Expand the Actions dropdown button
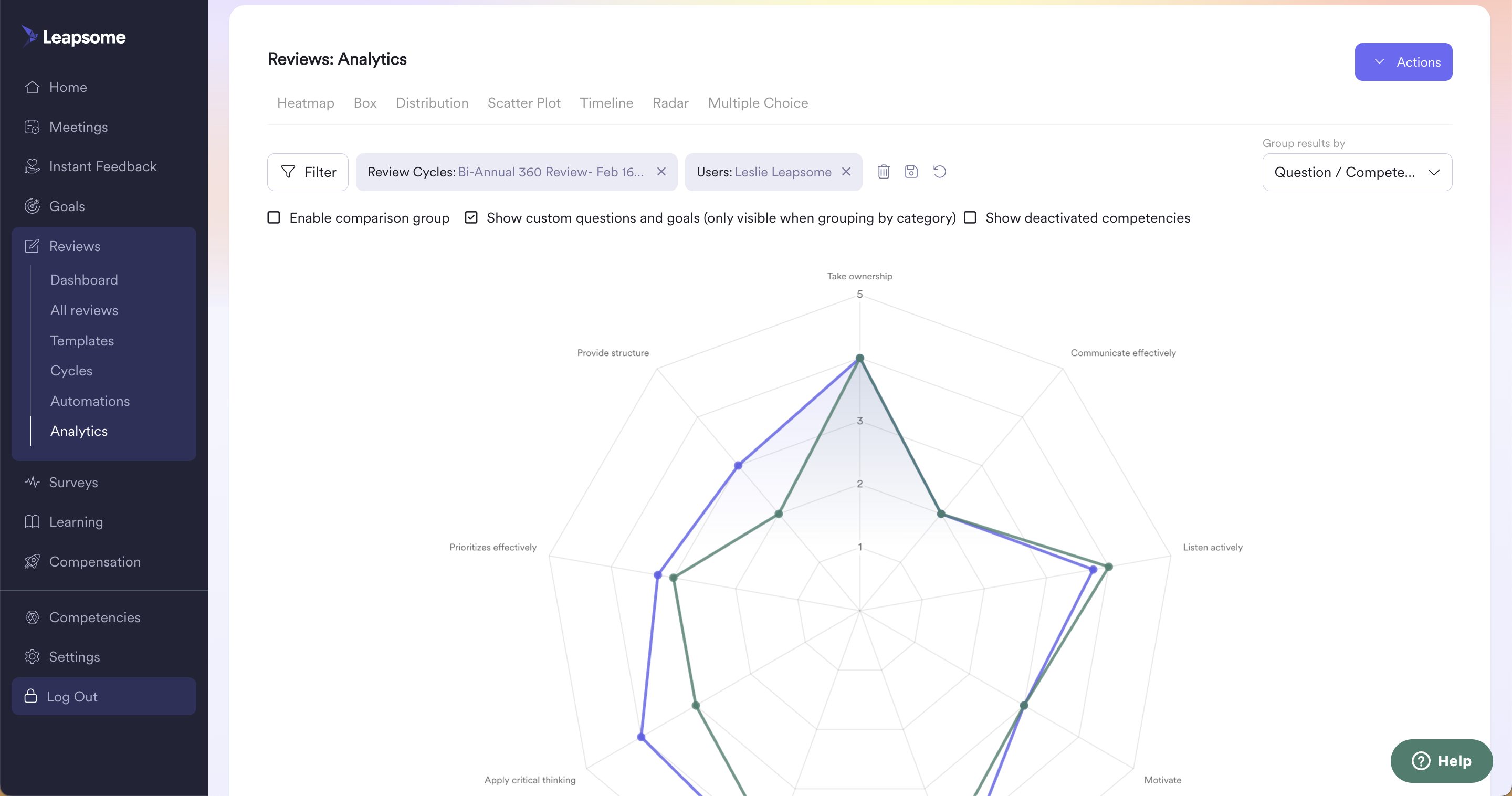1512x796 pixels. coord(1403,61)
